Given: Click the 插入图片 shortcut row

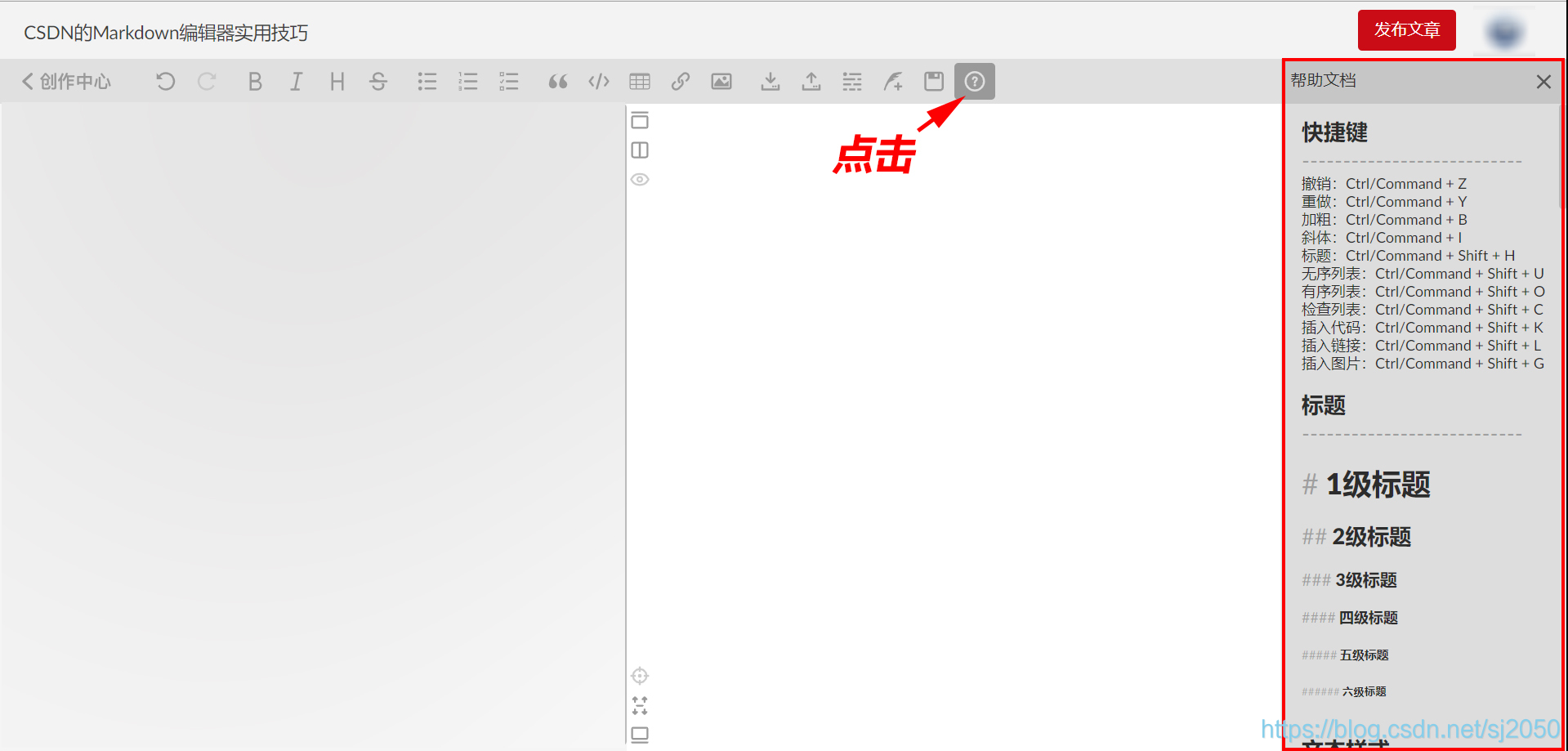Looking at the screenshot, I should point(1423,364).
